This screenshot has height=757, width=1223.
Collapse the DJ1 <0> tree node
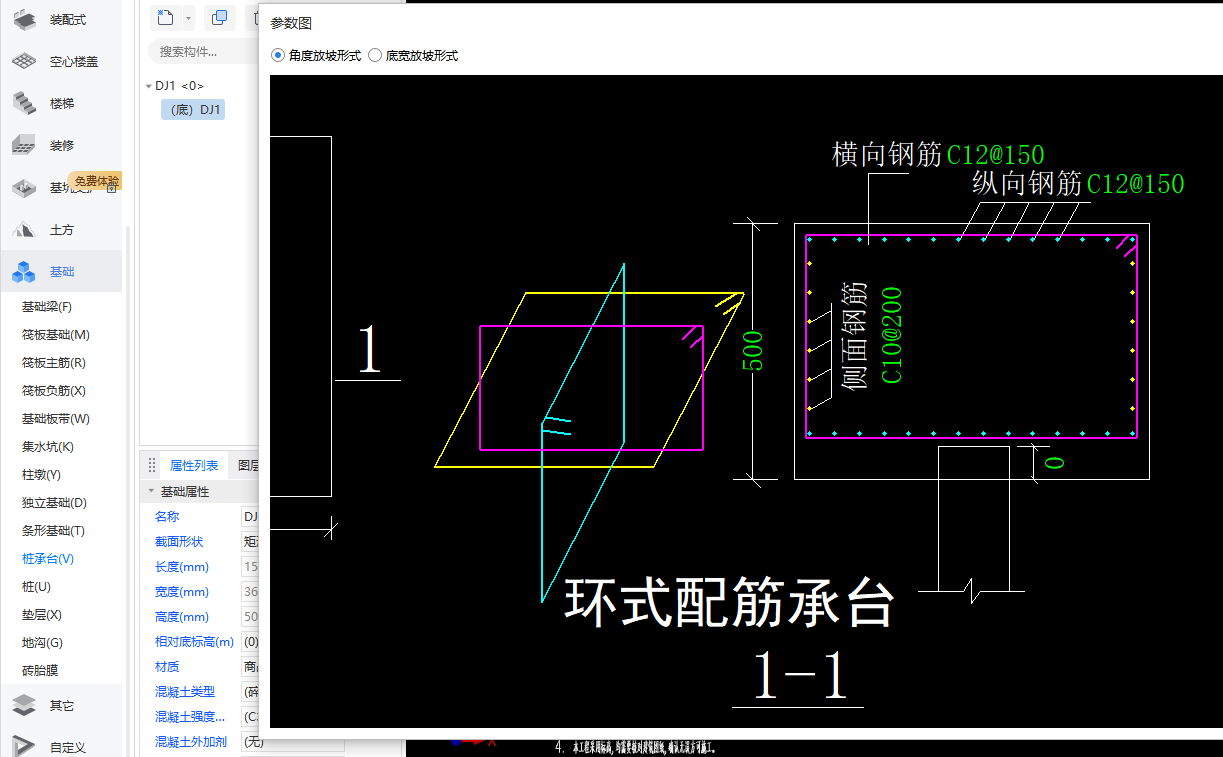(148, 86)
